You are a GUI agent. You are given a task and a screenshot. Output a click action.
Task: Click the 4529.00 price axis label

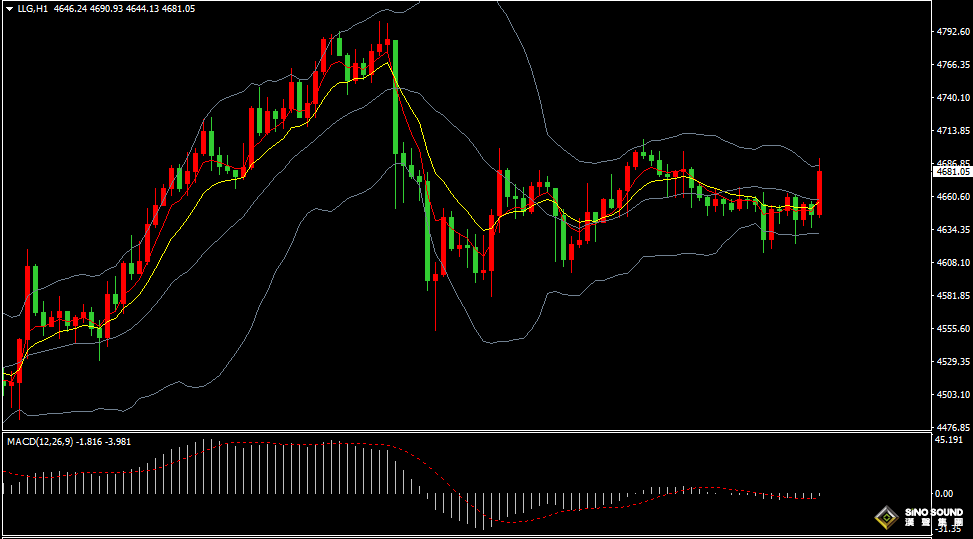952,362
